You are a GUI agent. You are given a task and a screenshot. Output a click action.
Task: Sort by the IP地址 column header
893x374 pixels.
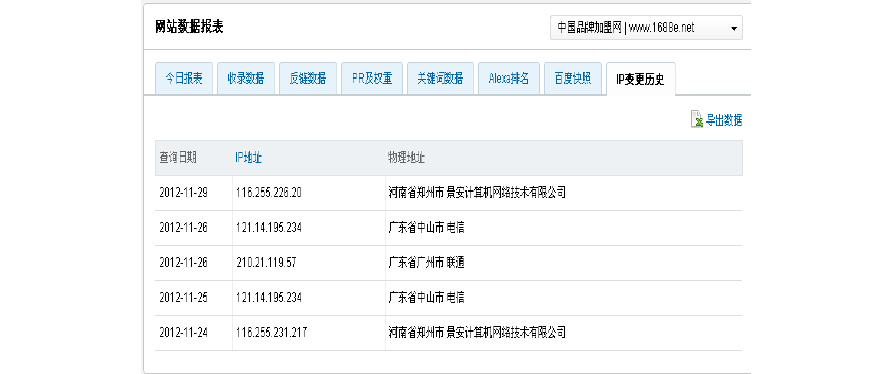248,158
